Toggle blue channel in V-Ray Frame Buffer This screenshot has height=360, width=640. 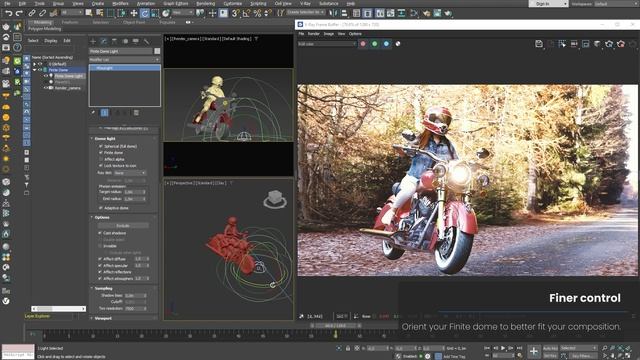[386, 44]
